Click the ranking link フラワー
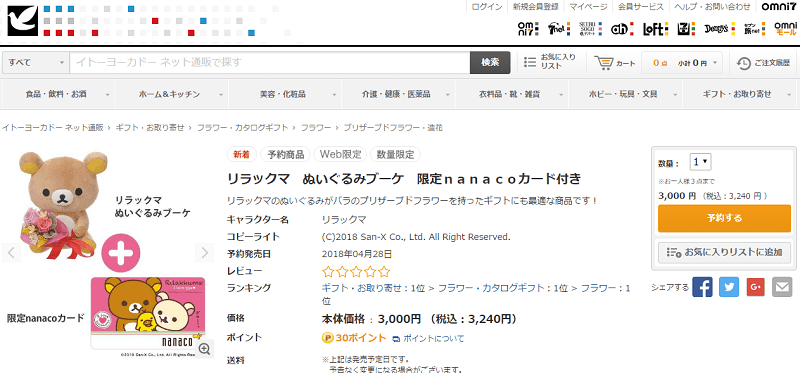800x373 pixels. pos(598,288)
